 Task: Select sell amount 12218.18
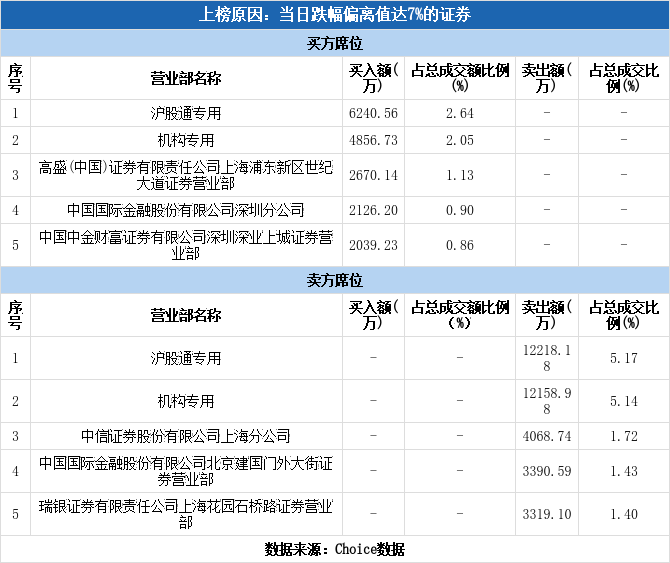click(547, 358)
